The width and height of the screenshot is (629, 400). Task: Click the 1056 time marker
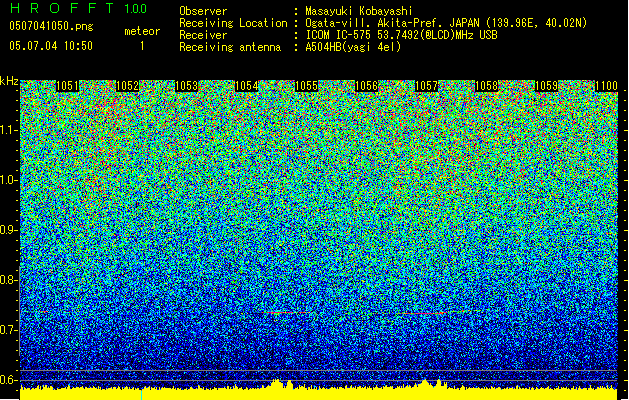point(366,86)
